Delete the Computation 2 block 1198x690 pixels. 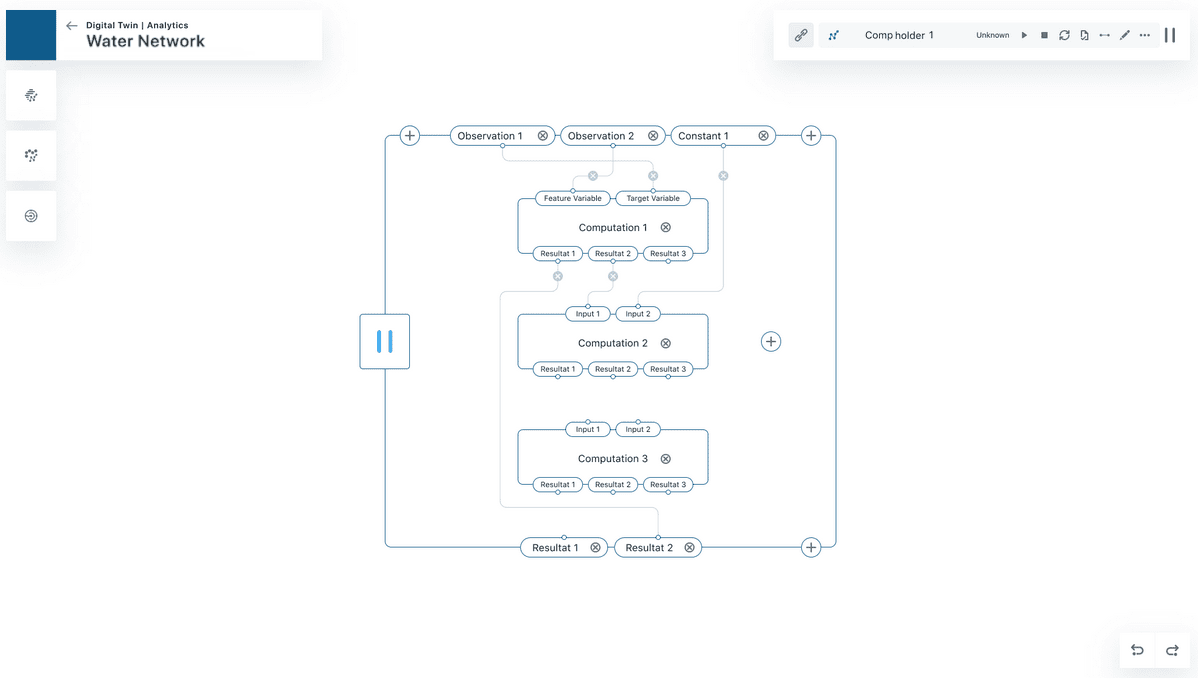point(666,343)
